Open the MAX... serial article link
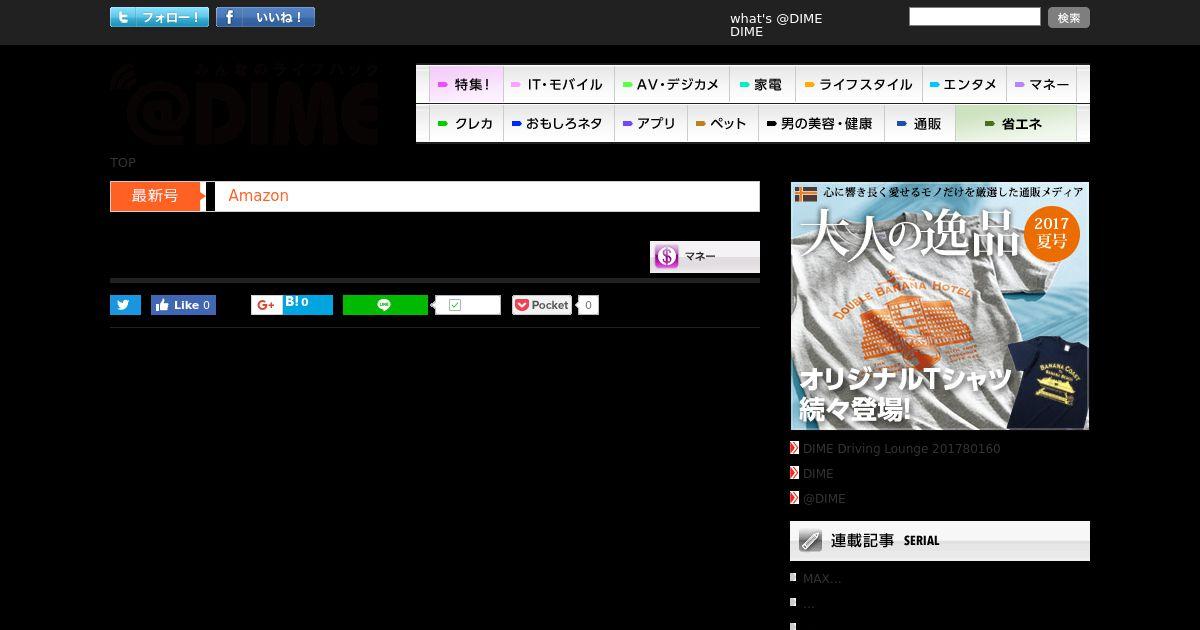This screenshot has height=630, width=1200. 822,579
